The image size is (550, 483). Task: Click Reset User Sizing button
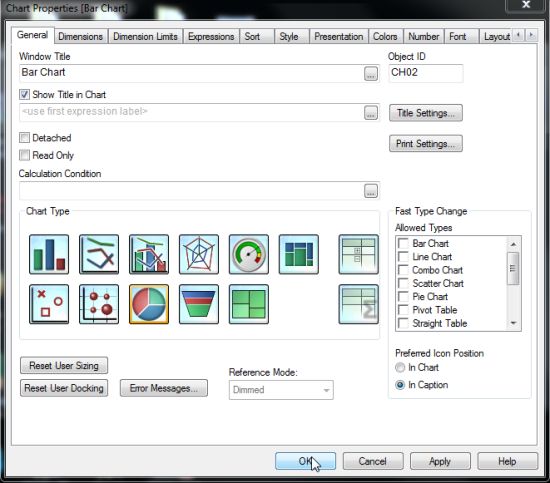64,365
